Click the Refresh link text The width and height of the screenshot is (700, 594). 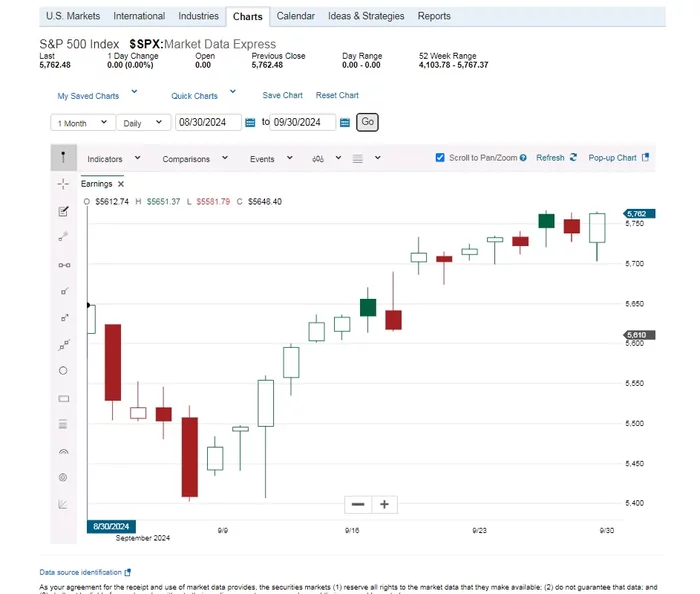pyautogui.click(x=550, y=158)
